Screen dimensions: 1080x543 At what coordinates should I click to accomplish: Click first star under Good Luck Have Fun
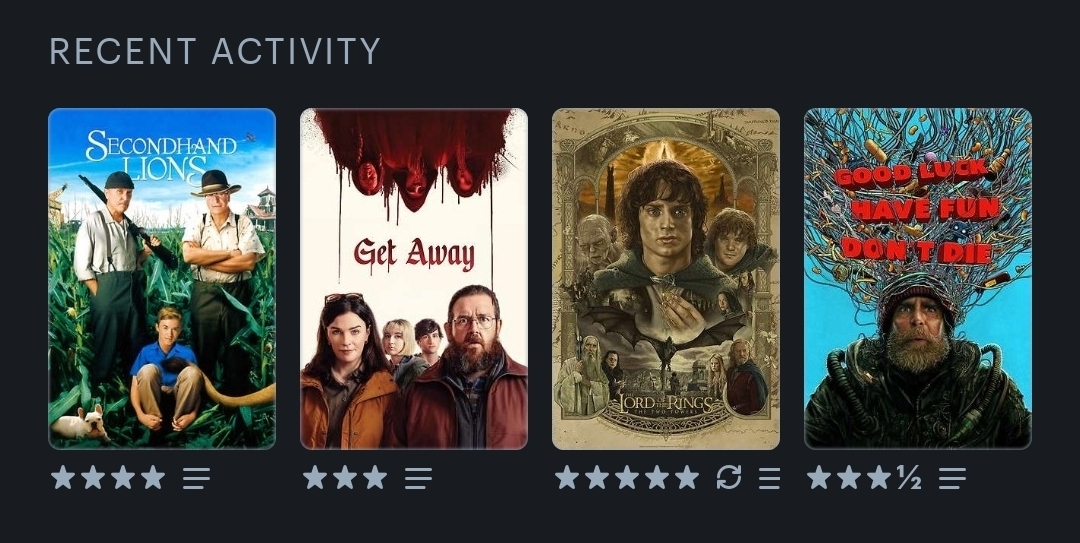click(x=819, y=477)
